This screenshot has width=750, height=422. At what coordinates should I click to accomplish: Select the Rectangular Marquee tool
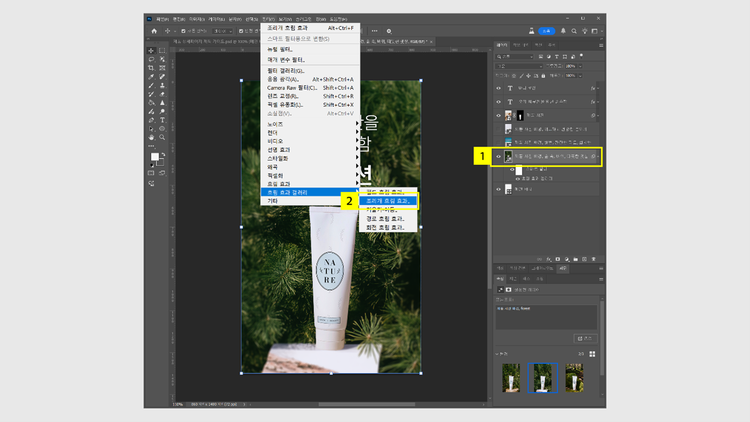[x=162, y=51]
